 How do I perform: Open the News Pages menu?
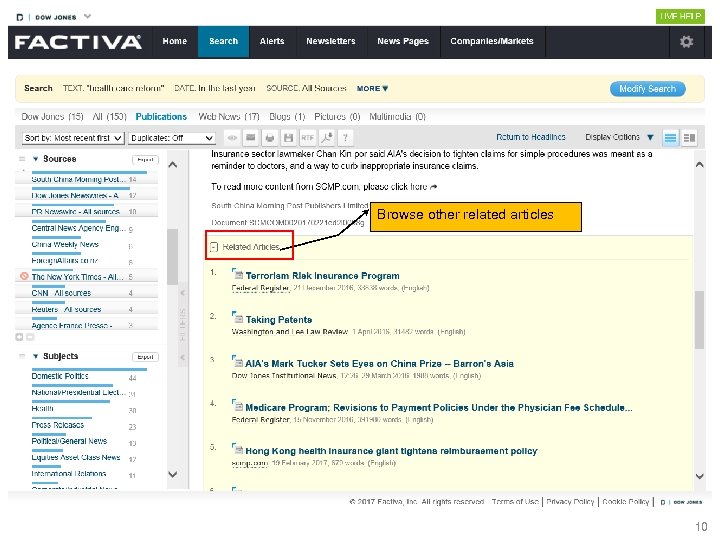[403, 41]
